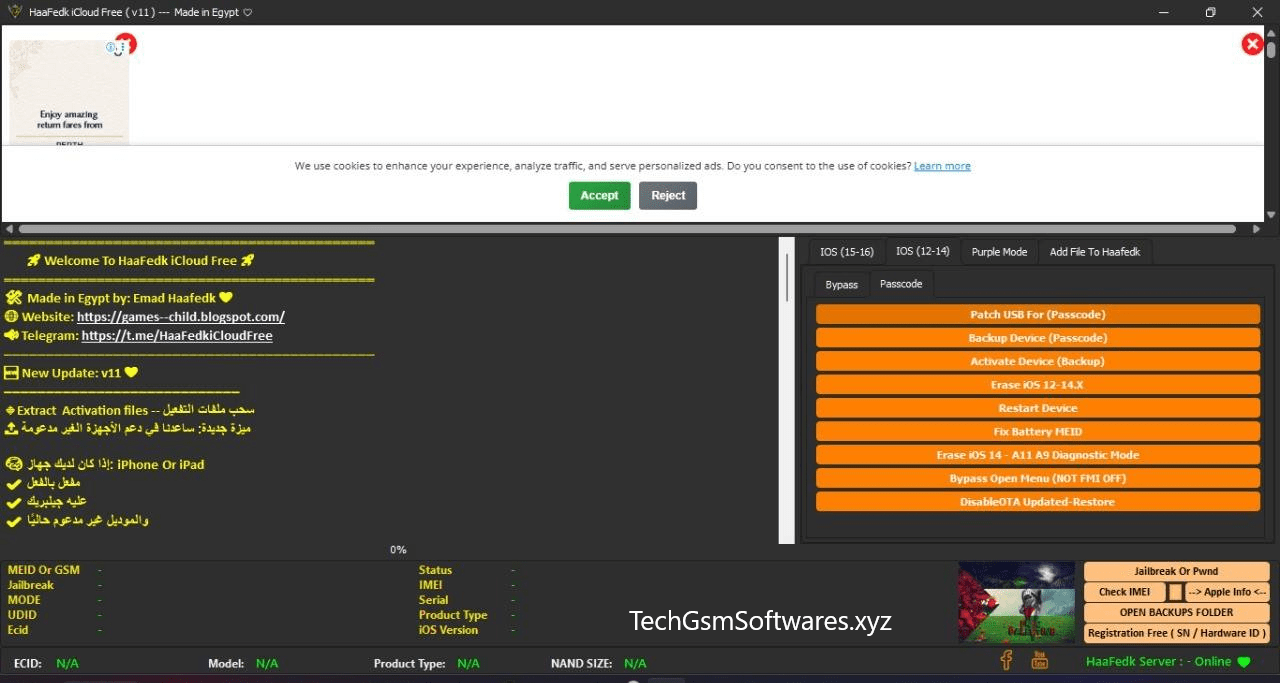Click the HaaFedk Server Online status
Screen dimensions: 1280x683
tap(1168, 662)
